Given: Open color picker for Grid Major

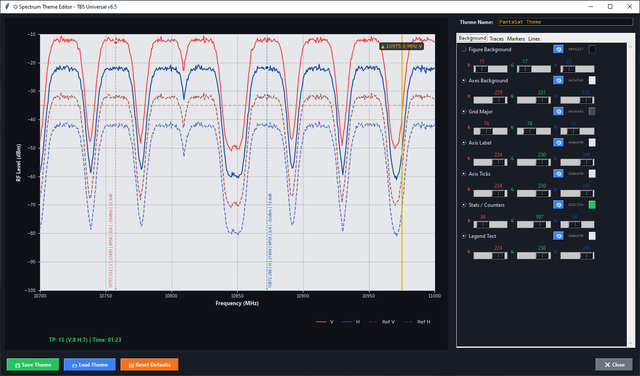Looking at the screenshot, I should tap(558, 111).
